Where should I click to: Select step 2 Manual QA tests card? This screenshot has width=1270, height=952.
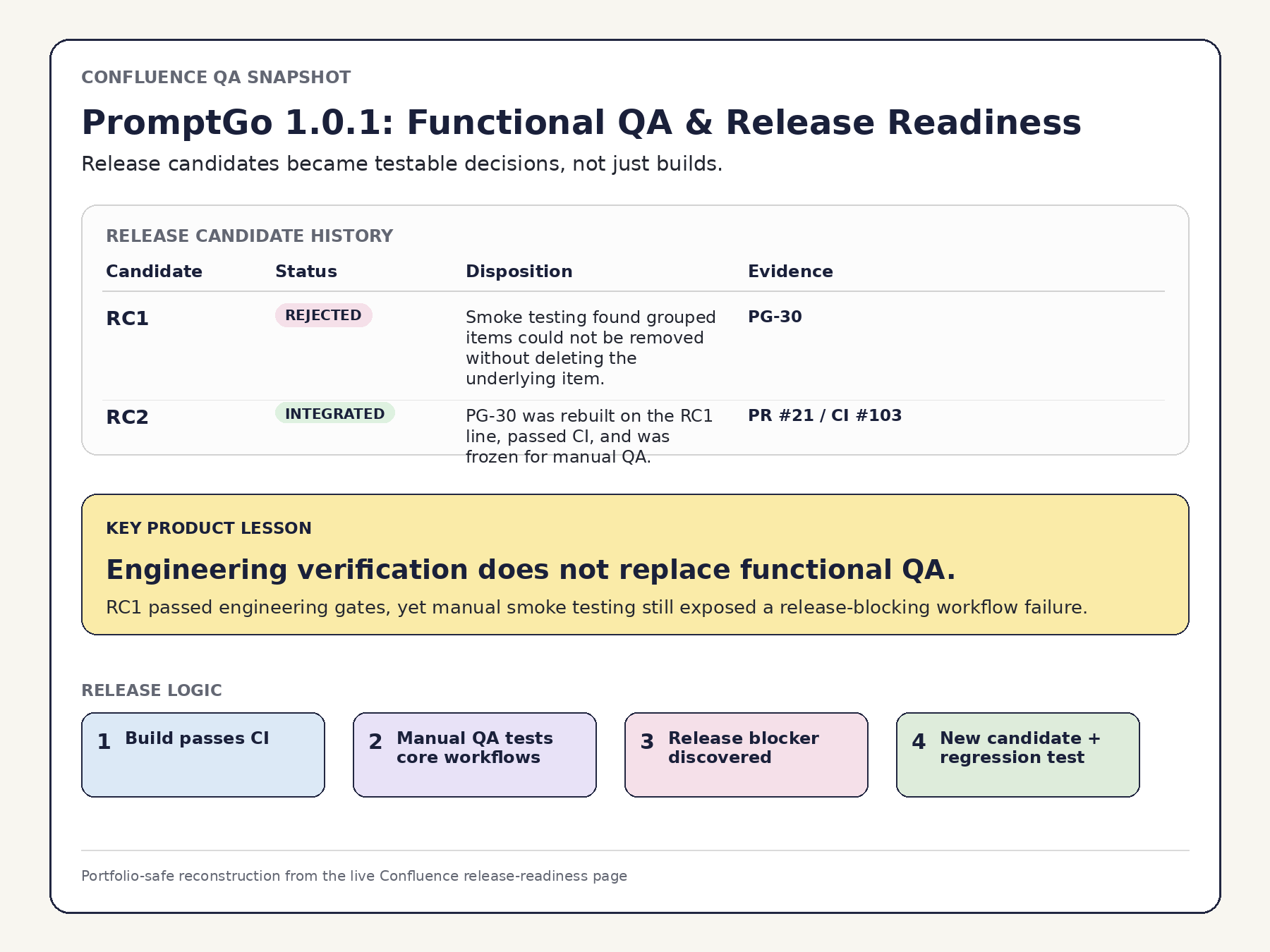click(475, 755)
